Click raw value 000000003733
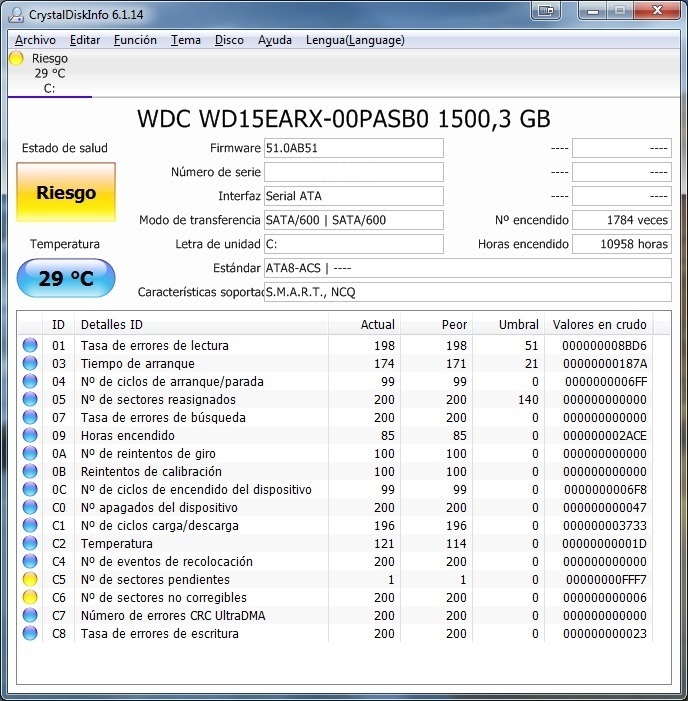 [x=605, y=526]
